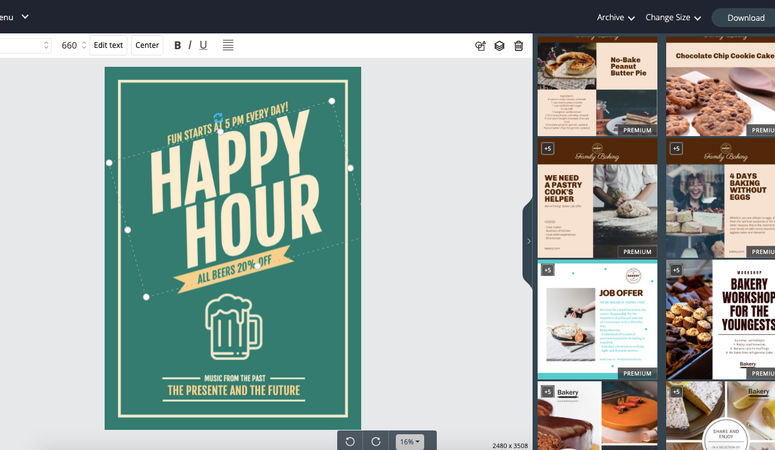
Task: Collapse the templates side panel arrow
Action: click(x=528, y=241)
